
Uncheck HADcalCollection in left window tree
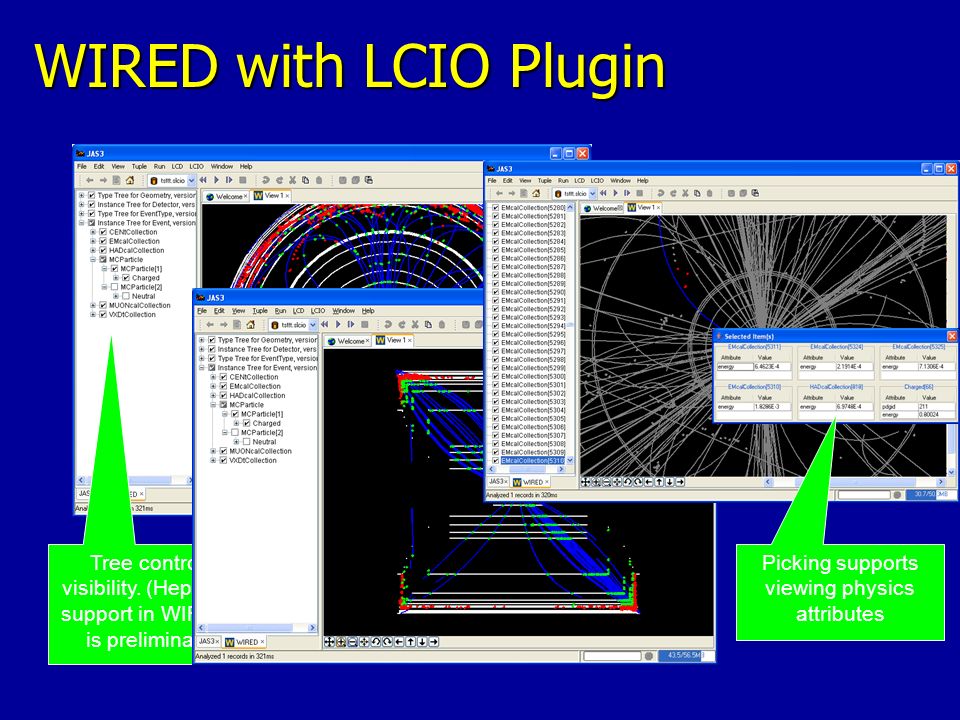coord(103,250)
